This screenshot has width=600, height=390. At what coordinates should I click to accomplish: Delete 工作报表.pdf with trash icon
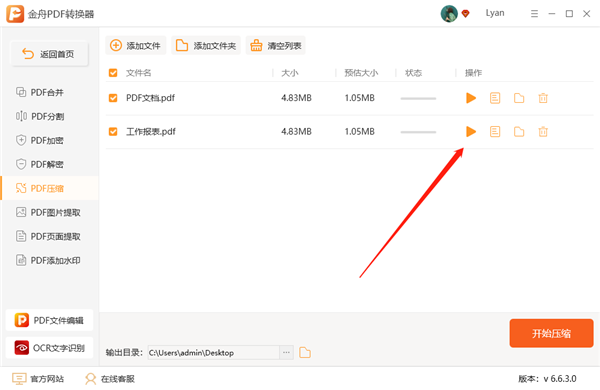[543, 132]
